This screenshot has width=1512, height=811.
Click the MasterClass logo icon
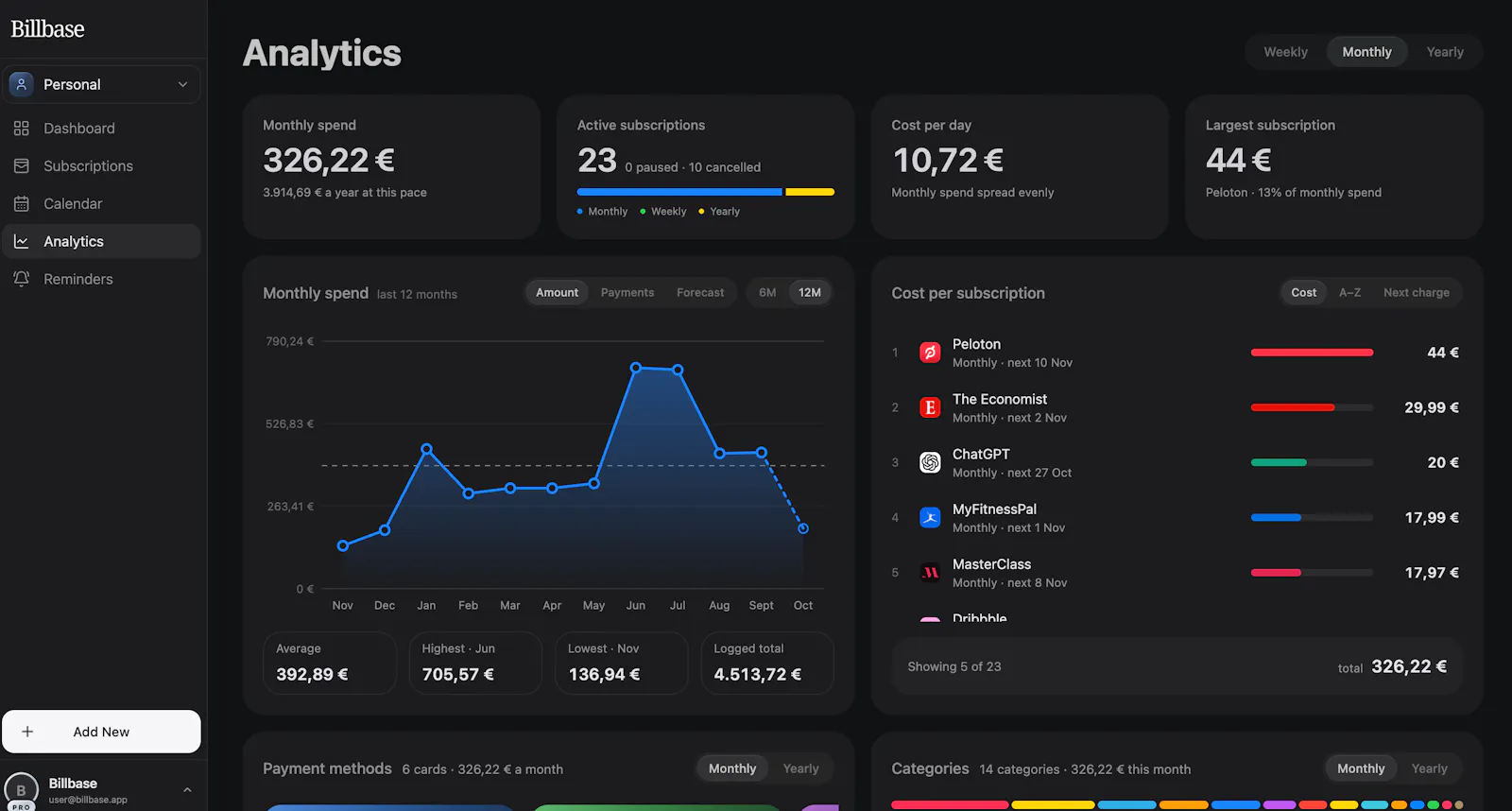click(930, 572)
